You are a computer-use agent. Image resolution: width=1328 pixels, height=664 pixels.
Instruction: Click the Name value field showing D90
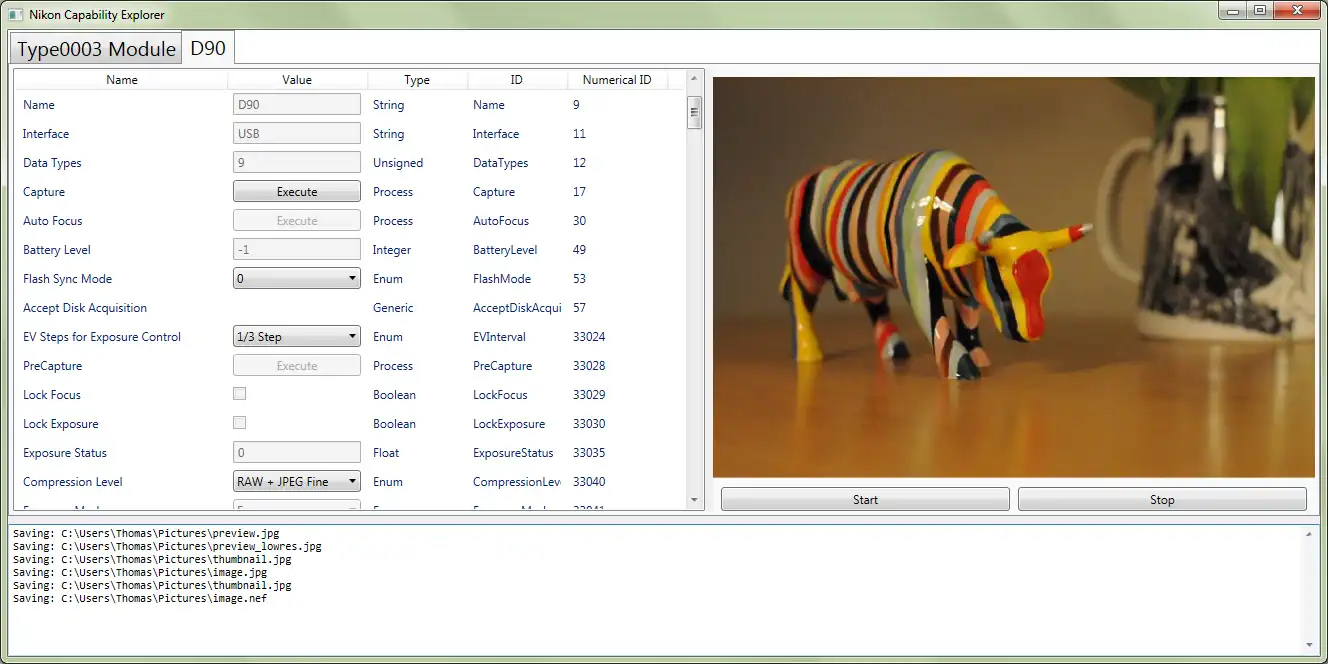(x=297, y=104)
